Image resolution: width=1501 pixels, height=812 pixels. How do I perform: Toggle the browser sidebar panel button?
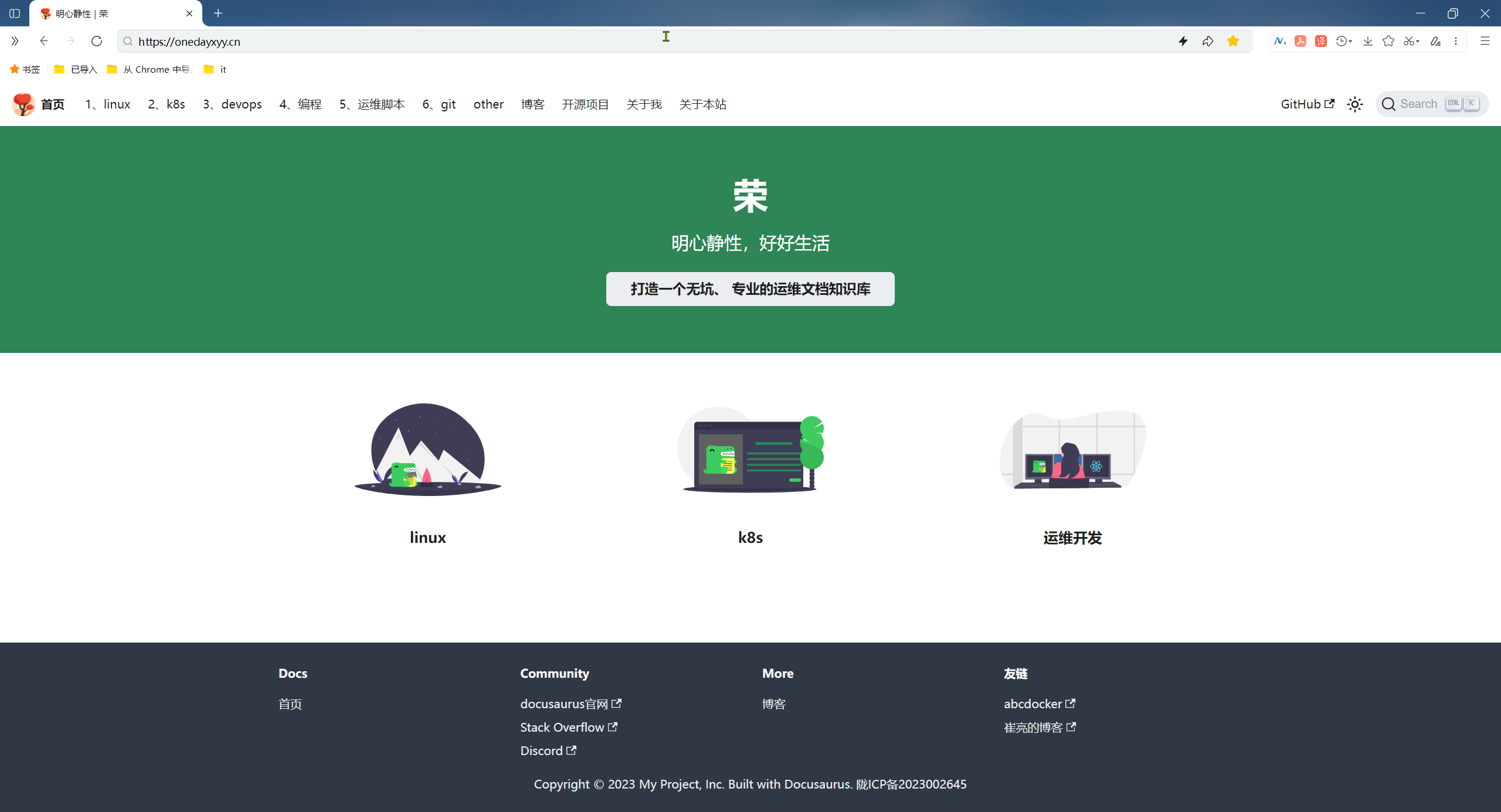coord(15,13)
